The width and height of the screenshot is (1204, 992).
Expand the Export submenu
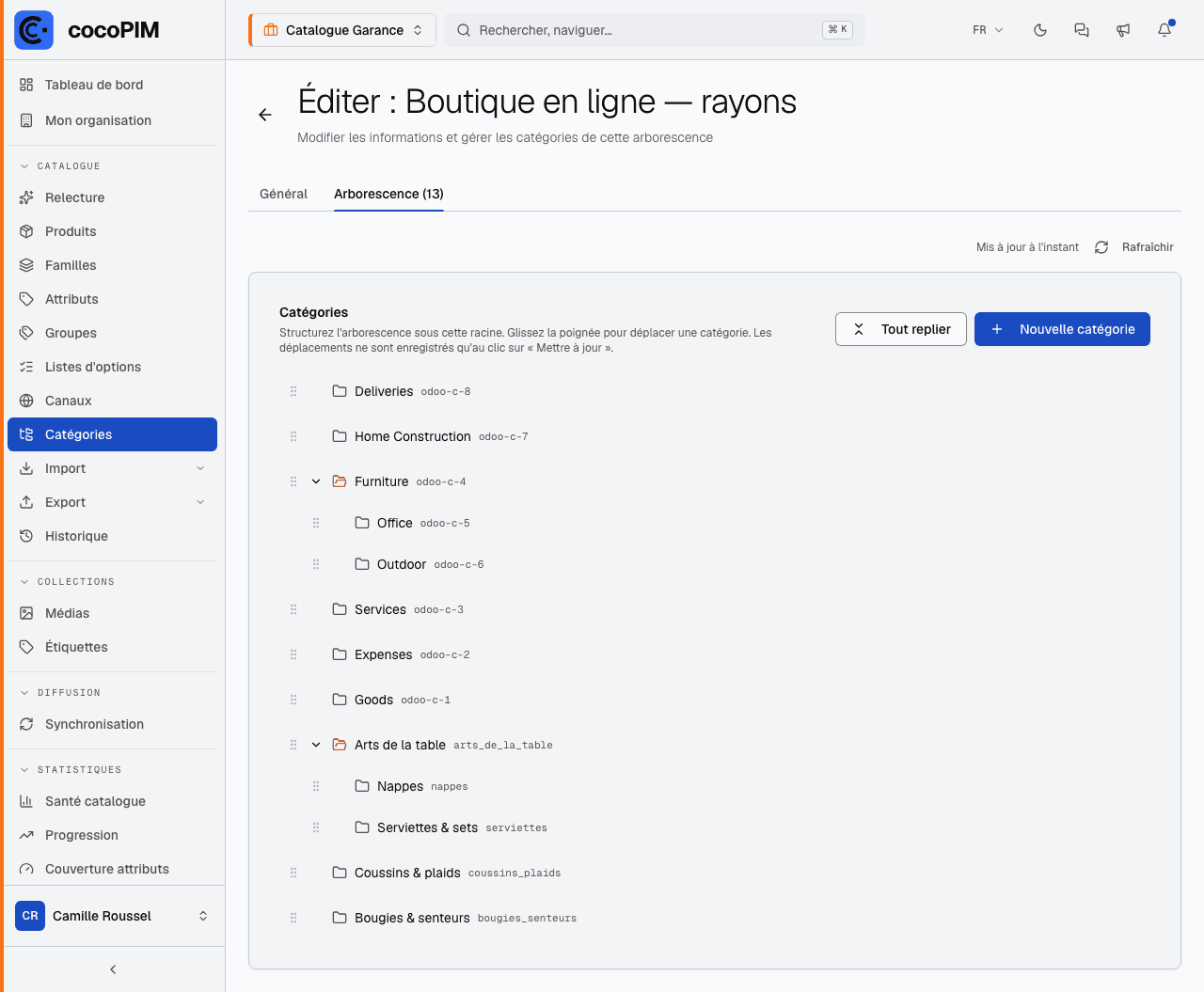[200, 502]
